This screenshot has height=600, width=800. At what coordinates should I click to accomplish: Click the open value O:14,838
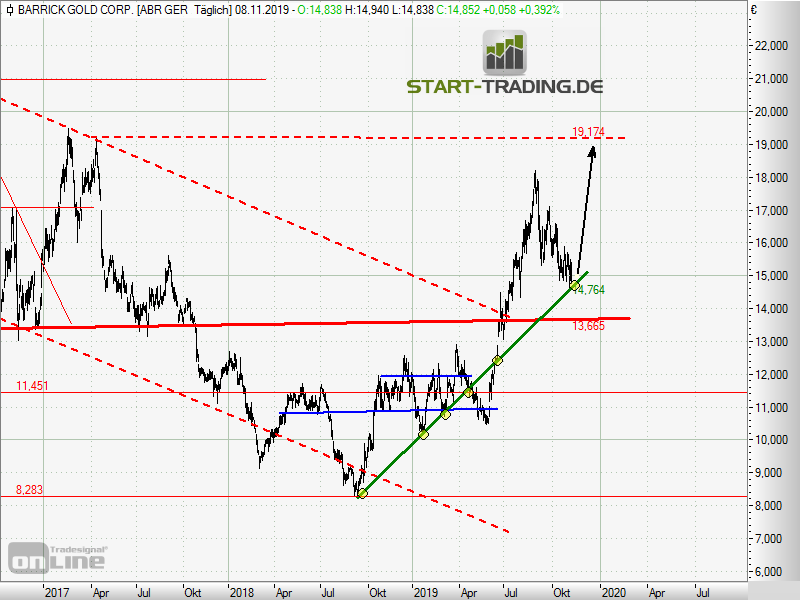(x=320, y=10)
